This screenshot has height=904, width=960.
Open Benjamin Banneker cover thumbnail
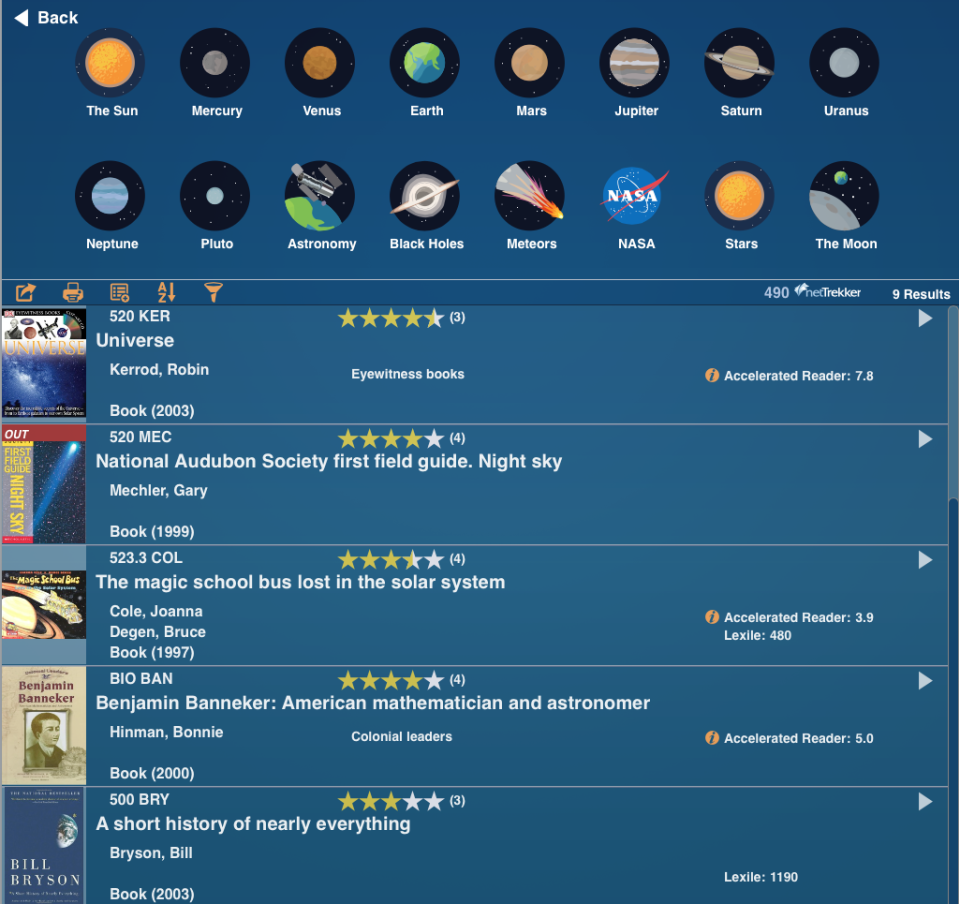pos(43,726)
